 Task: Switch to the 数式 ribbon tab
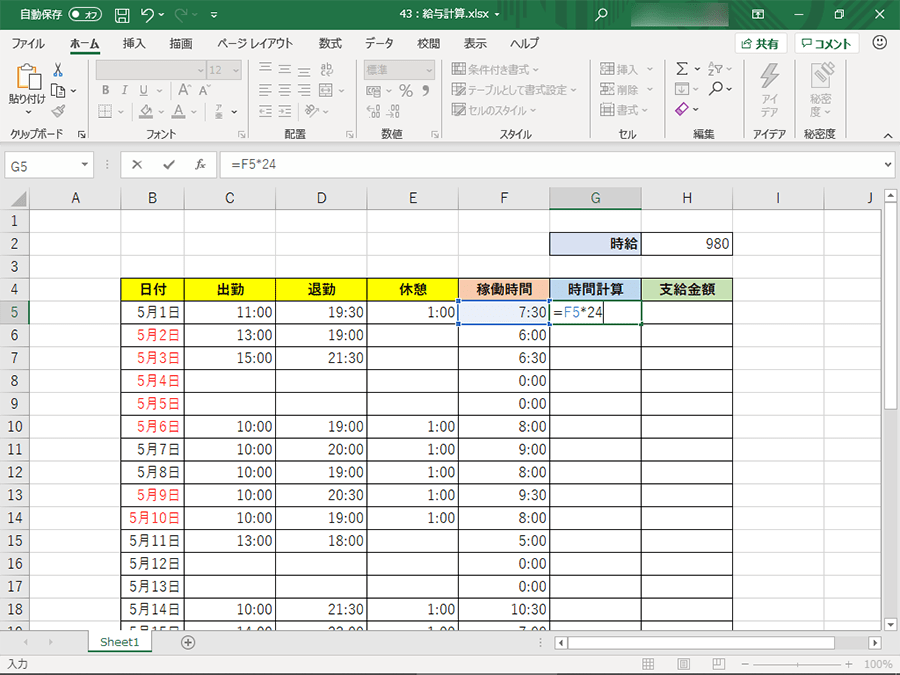point(330,44)
